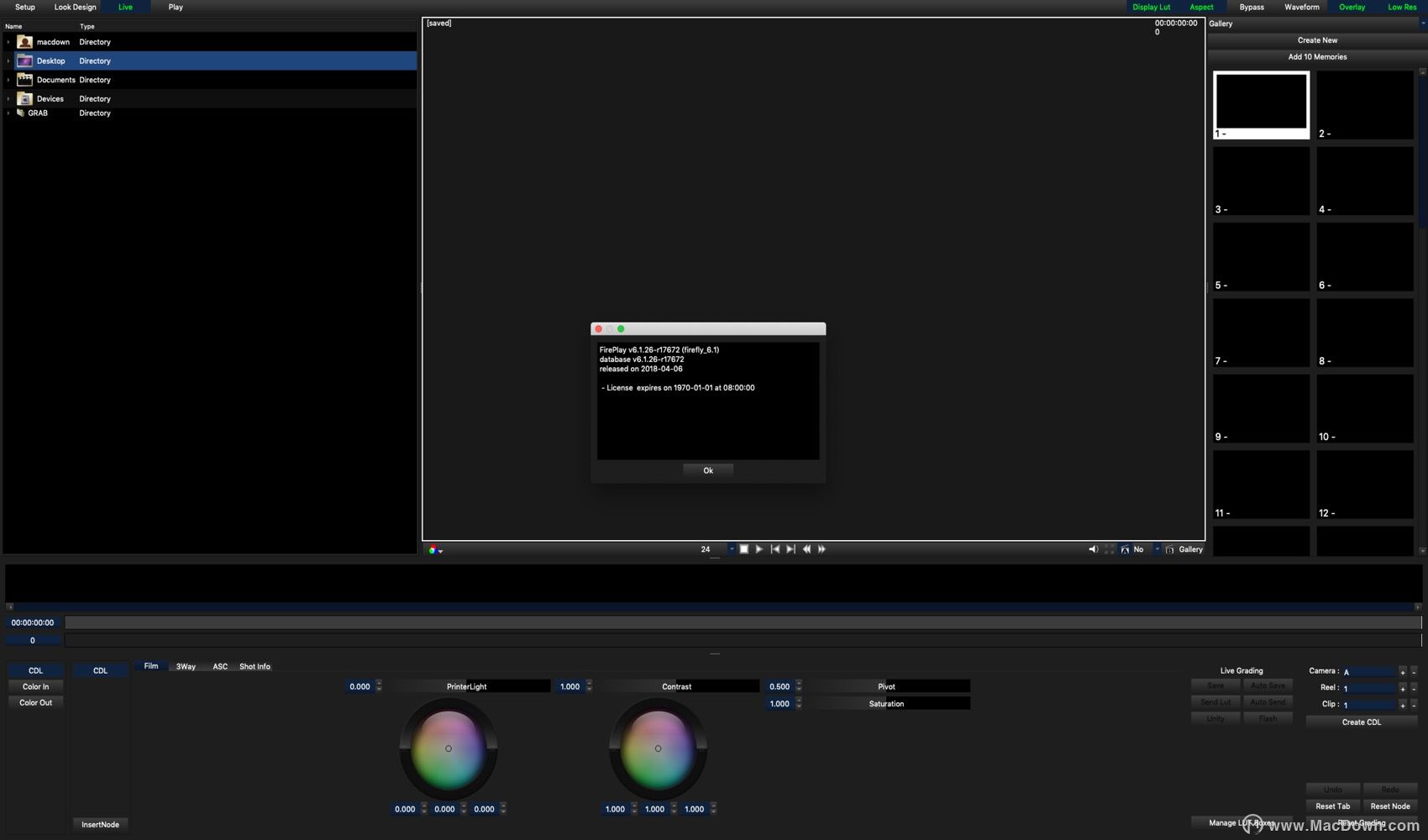Click the rewind double-arrow icon

(x=806, y=549)
